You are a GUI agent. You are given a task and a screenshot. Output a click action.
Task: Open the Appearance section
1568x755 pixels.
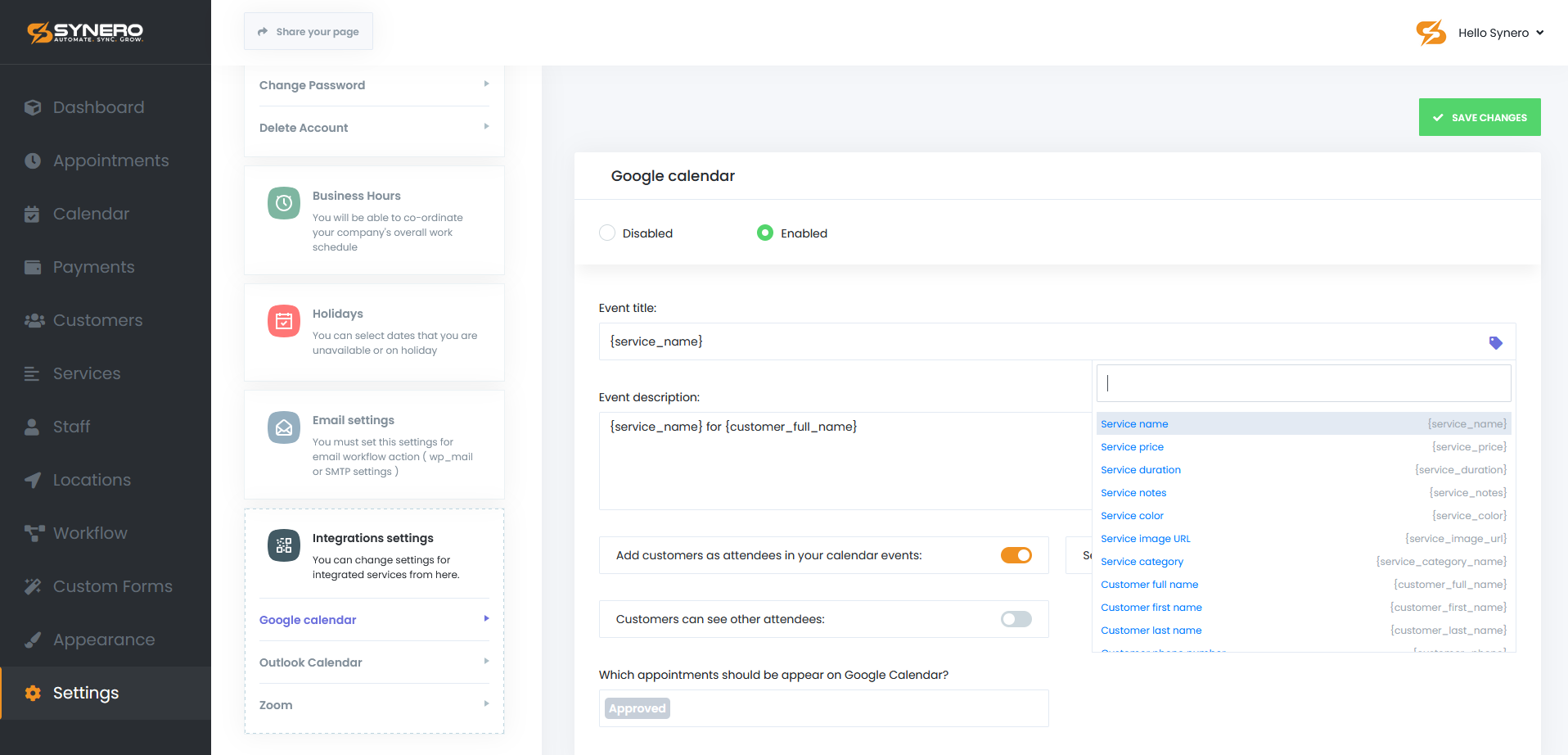tap(106, 640)
